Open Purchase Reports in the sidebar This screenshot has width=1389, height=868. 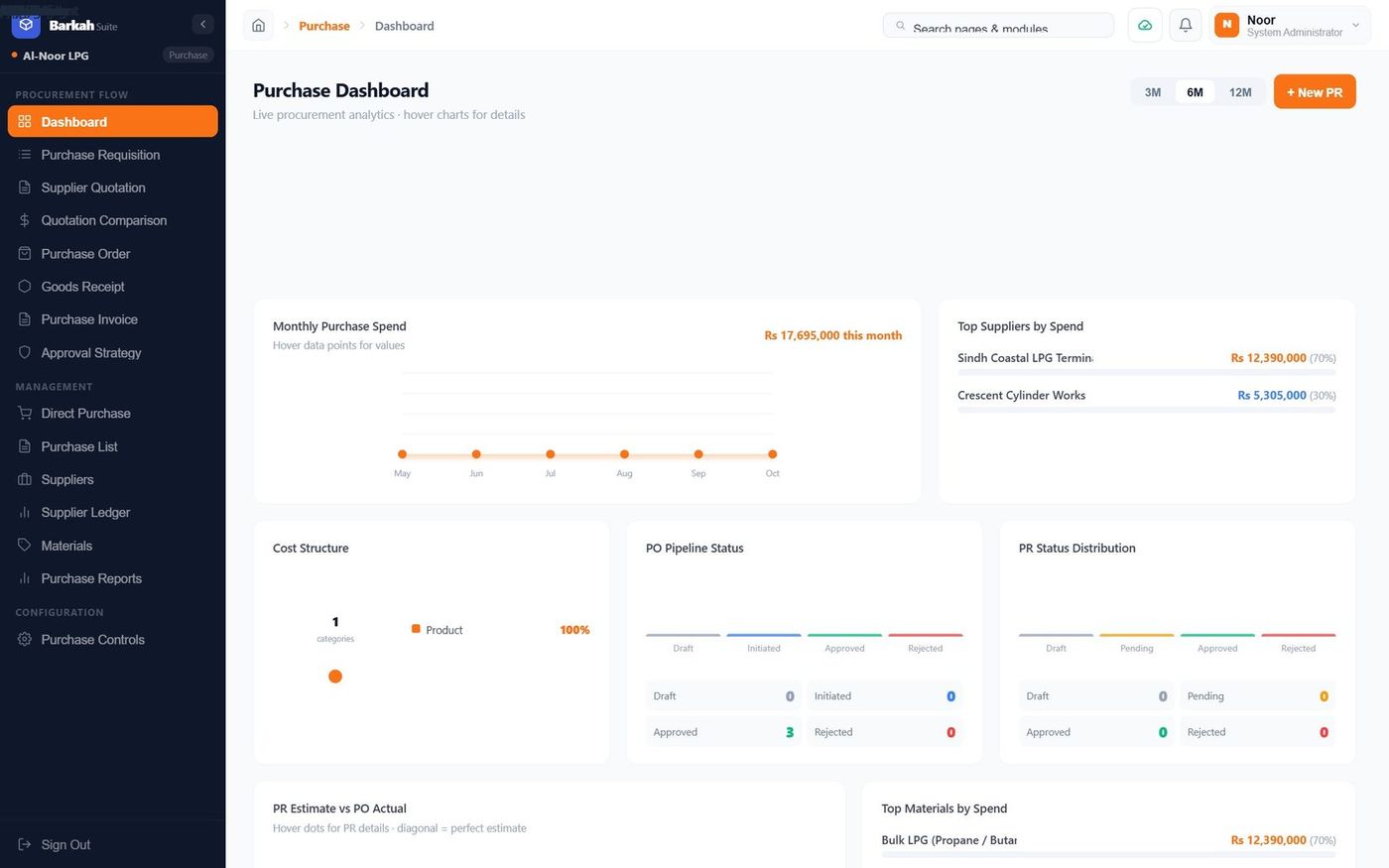(112, 578)
